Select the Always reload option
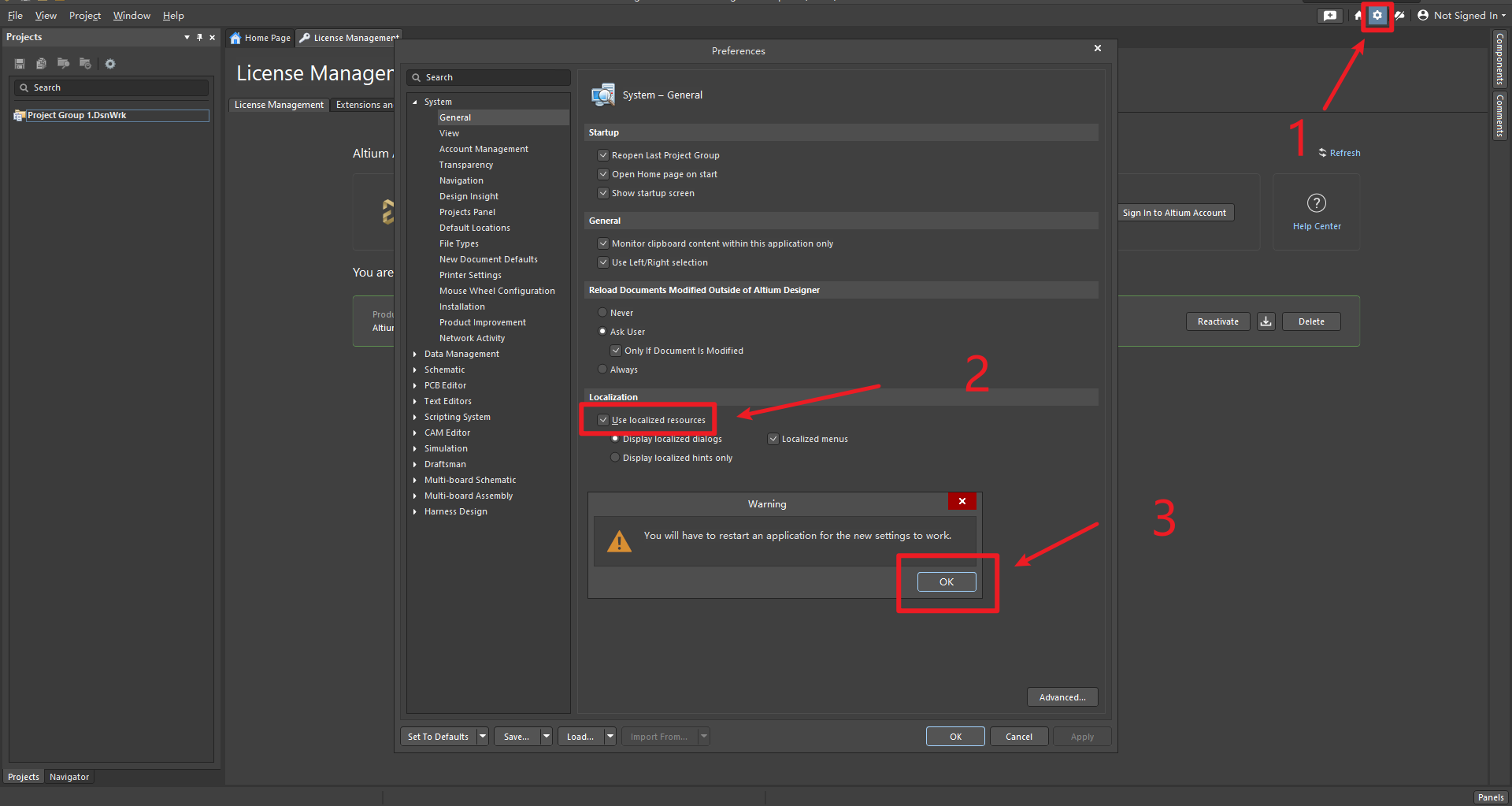1512x806 pixels. [602, 370]
